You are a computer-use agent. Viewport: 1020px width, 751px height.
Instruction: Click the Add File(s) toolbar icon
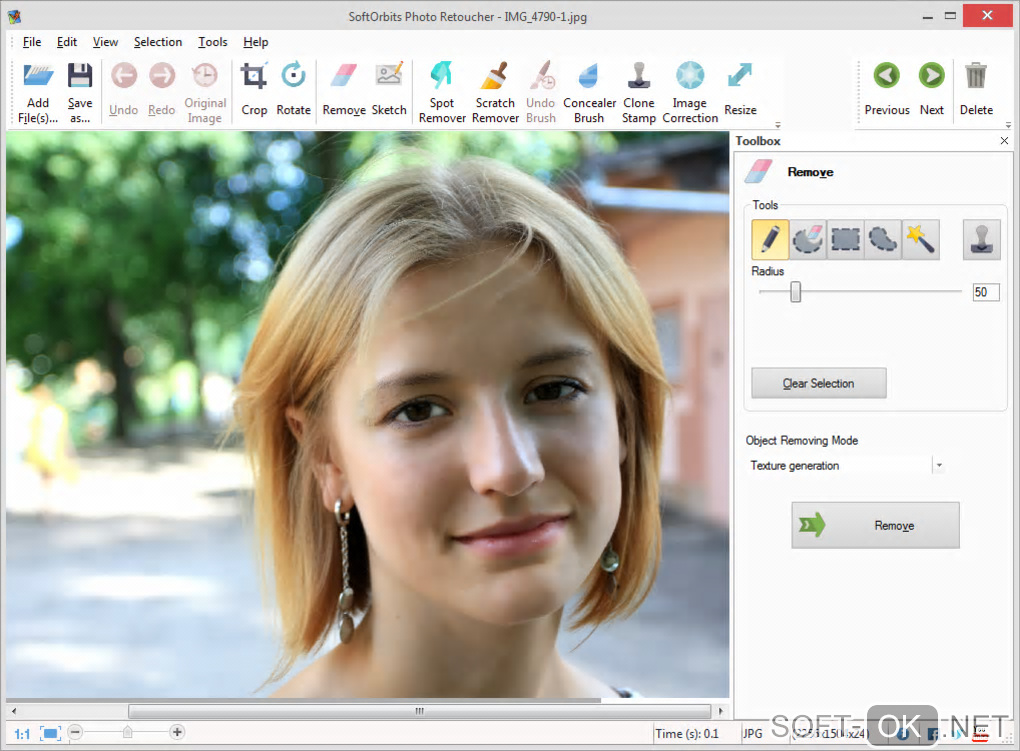tap(38, 90)
